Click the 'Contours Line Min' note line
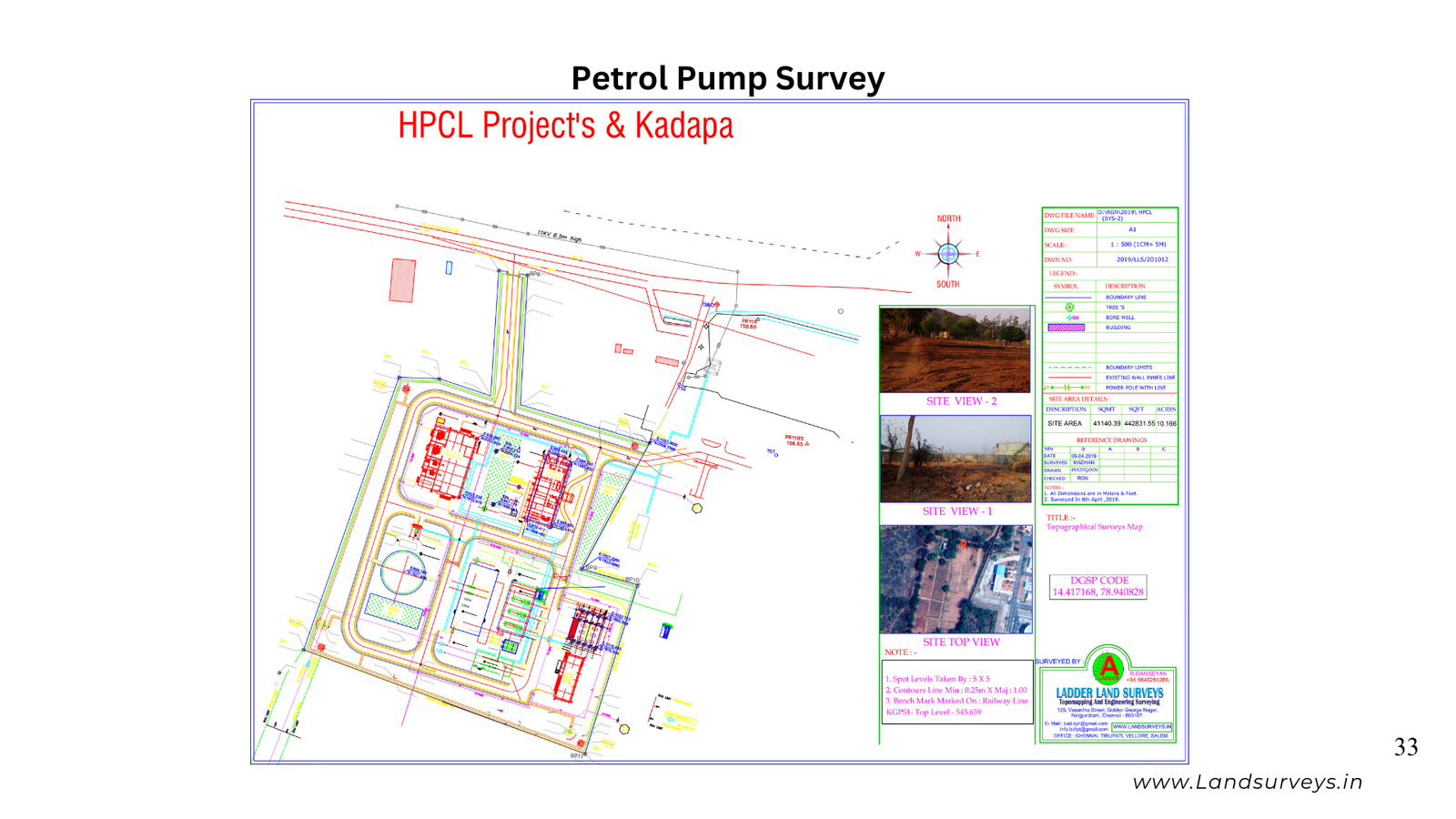This screenshot has height=819, width=1456. click(955, 690)
